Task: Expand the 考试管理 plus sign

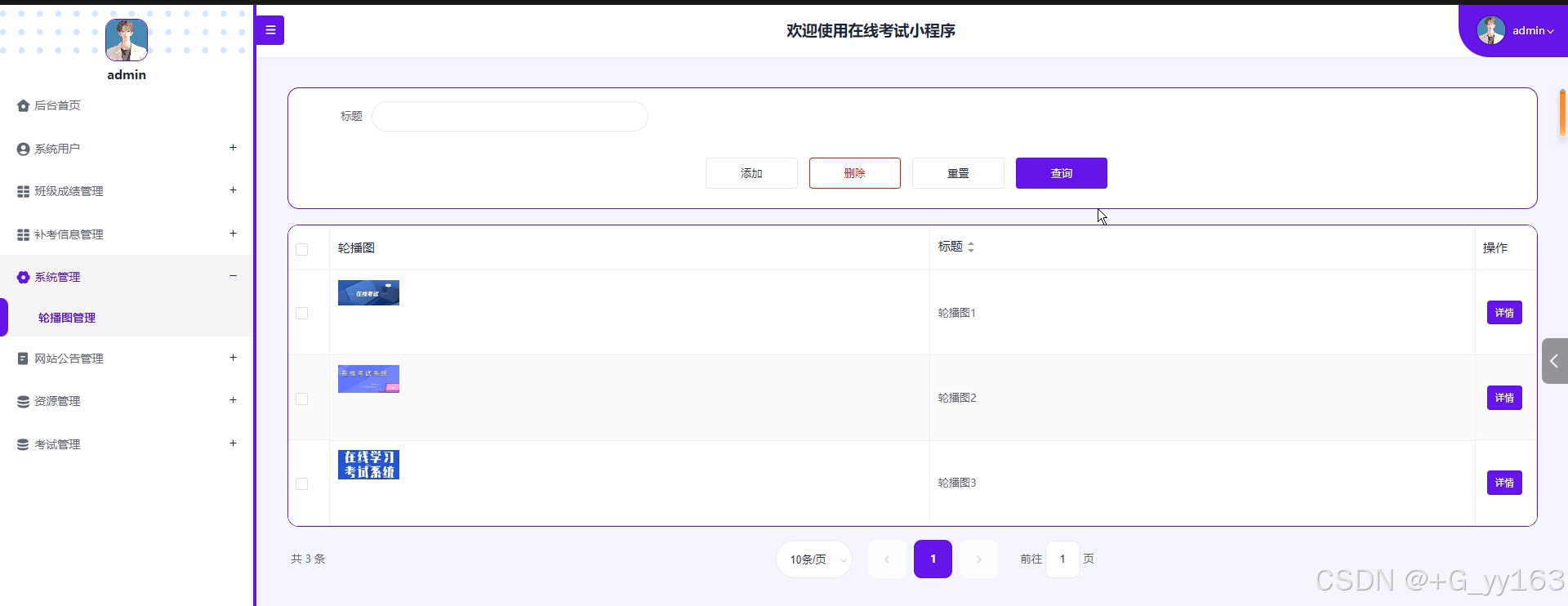Action: click(x=233, y=443)
